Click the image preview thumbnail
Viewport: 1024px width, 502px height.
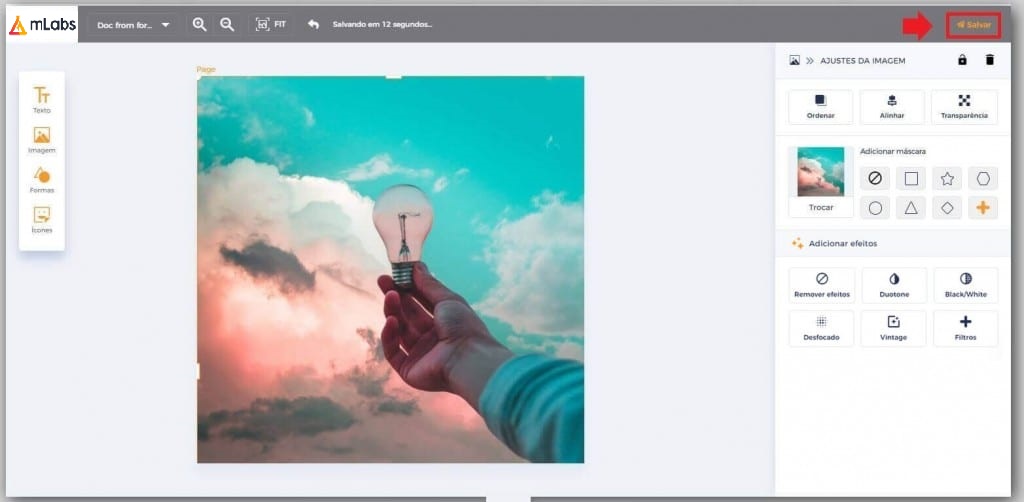coord(820,172)
